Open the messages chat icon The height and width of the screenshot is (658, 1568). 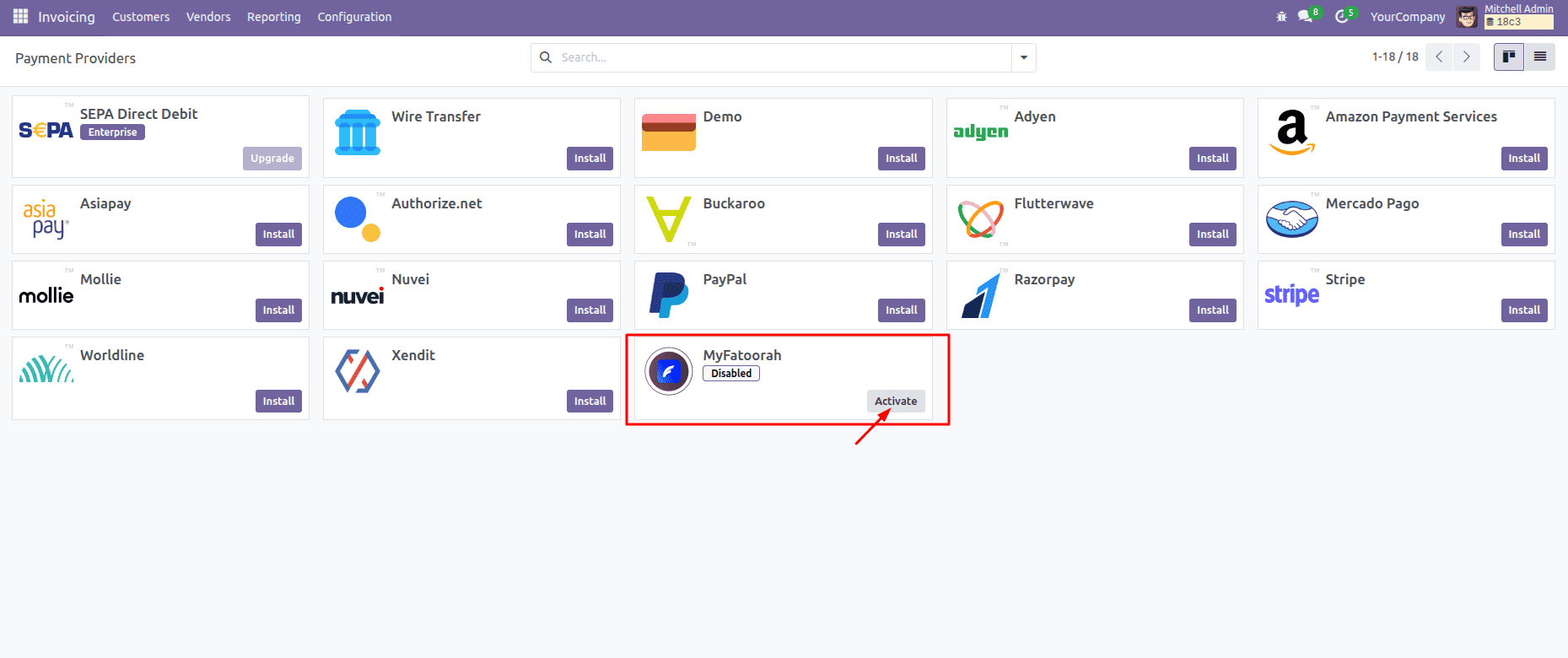[1306, 17]
